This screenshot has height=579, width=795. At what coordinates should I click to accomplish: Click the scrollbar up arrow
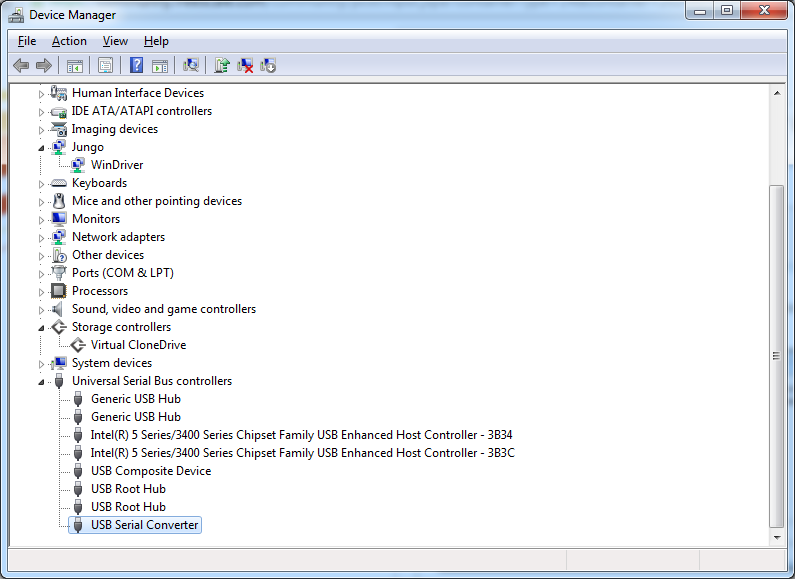tap(777, 93)
